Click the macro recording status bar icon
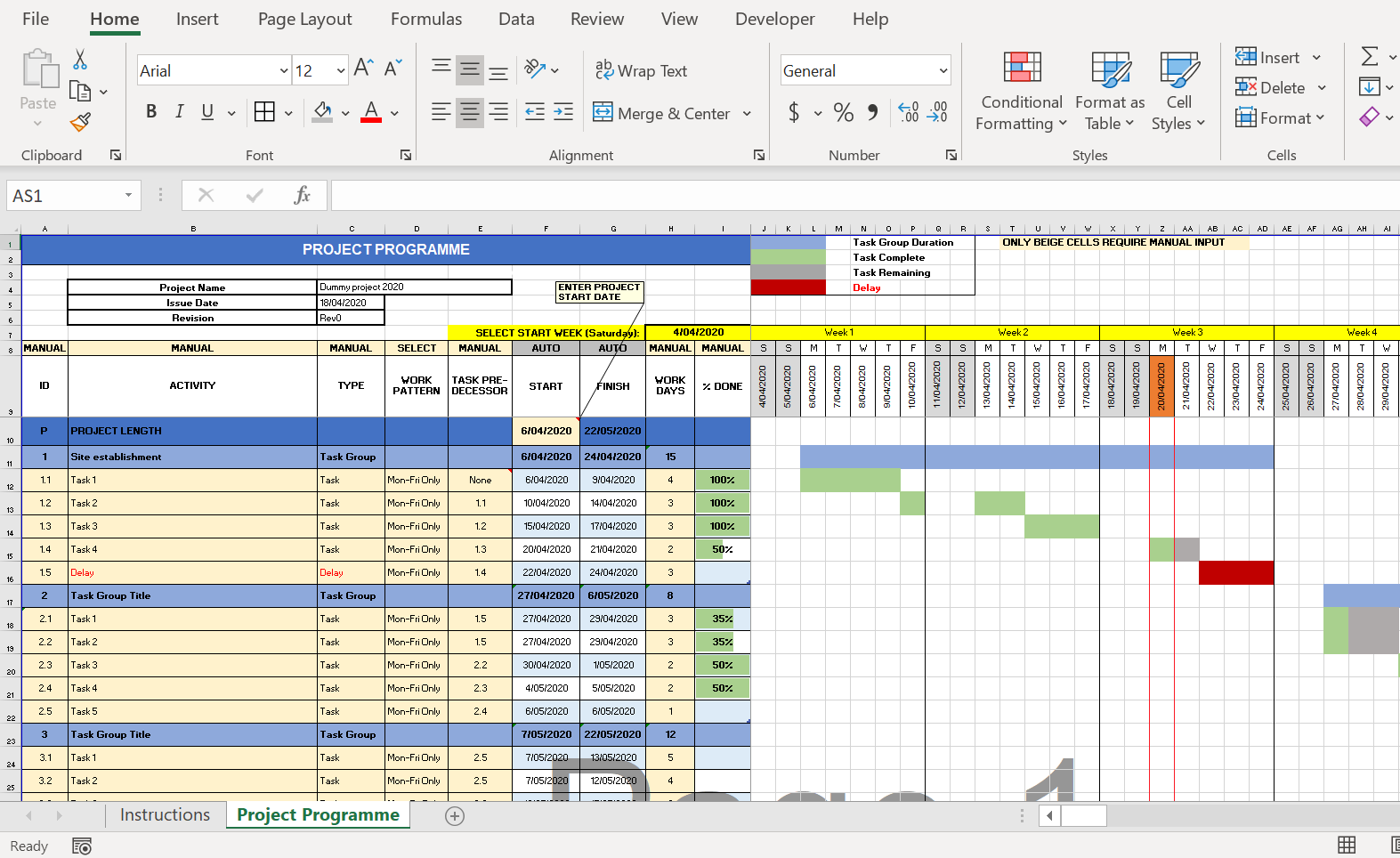 [82, 846]
